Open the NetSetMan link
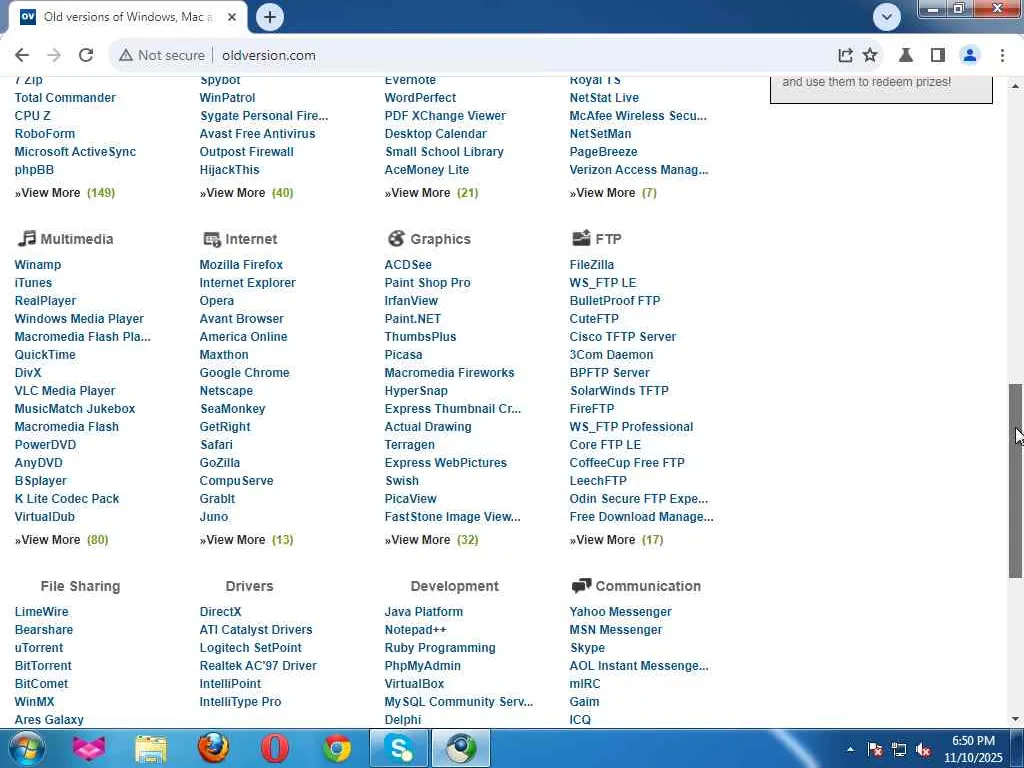 coord(600,134)
